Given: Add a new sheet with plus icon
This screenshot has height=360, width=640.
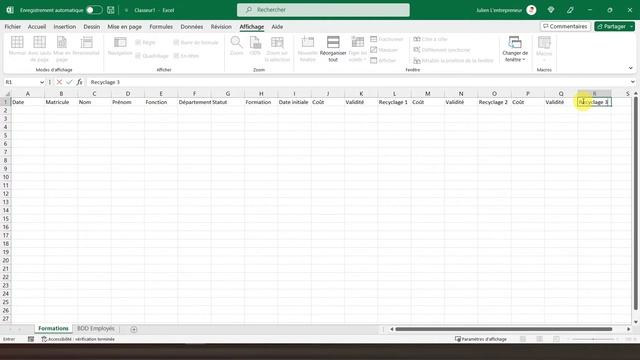Looking at the screenshot, I should pos(134,329).
